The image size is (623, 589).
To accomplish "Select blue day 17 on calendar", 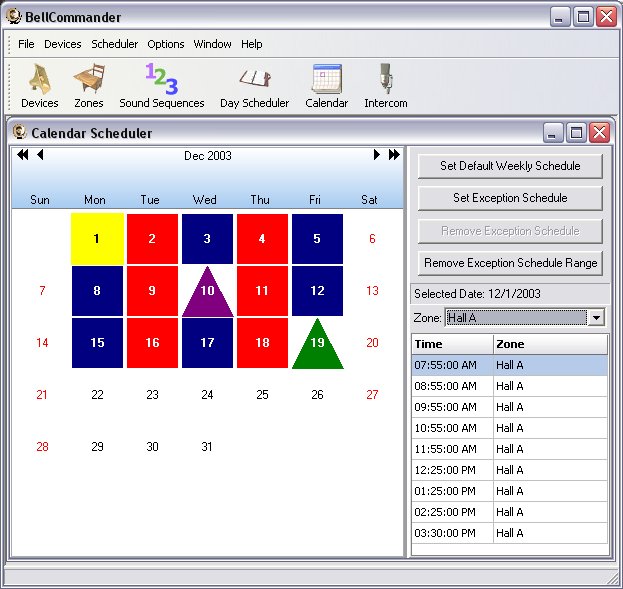I will pyautogui.click(x=207, y=343).
